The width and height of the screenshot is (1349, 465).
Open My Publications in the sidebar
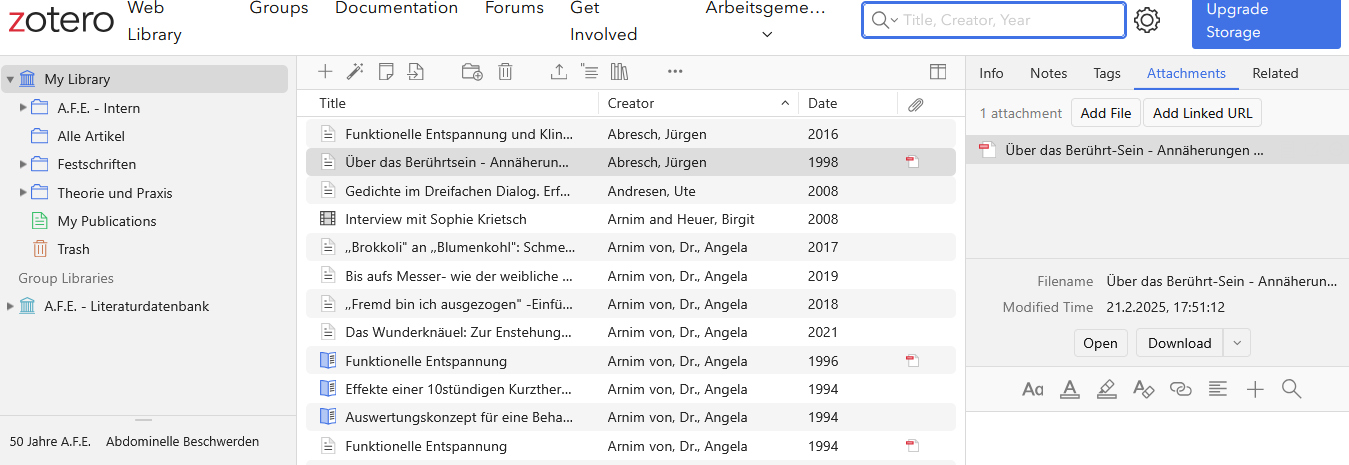coord(107,221)
